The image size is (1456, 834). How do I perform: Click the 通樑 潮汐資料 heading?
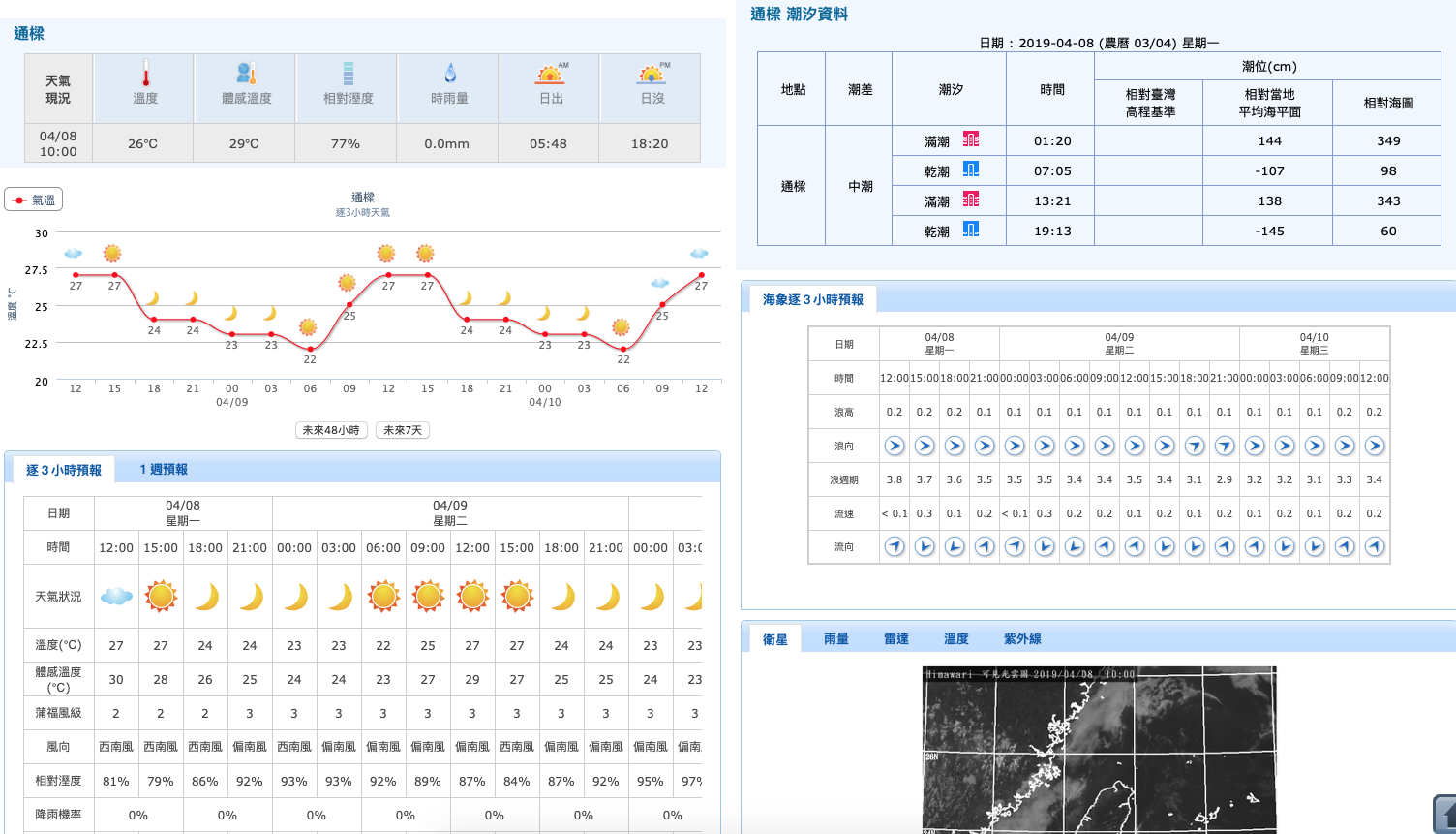point(800,15)
